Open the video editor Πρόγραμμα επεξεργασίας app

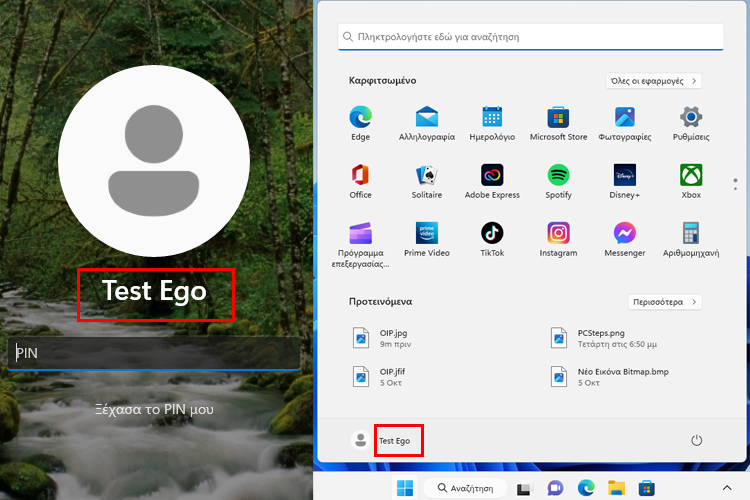(360, 244)
